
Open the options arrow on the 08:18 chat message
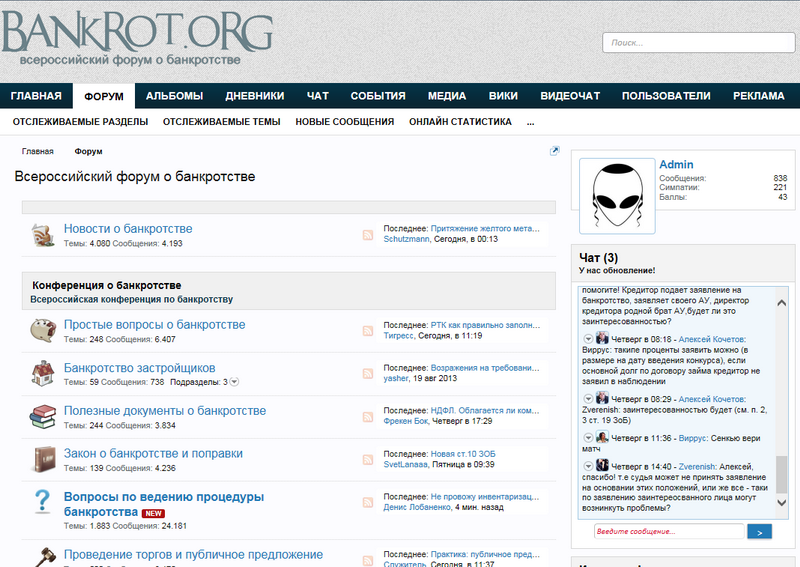pyautogui.click(x=588, y=339)
